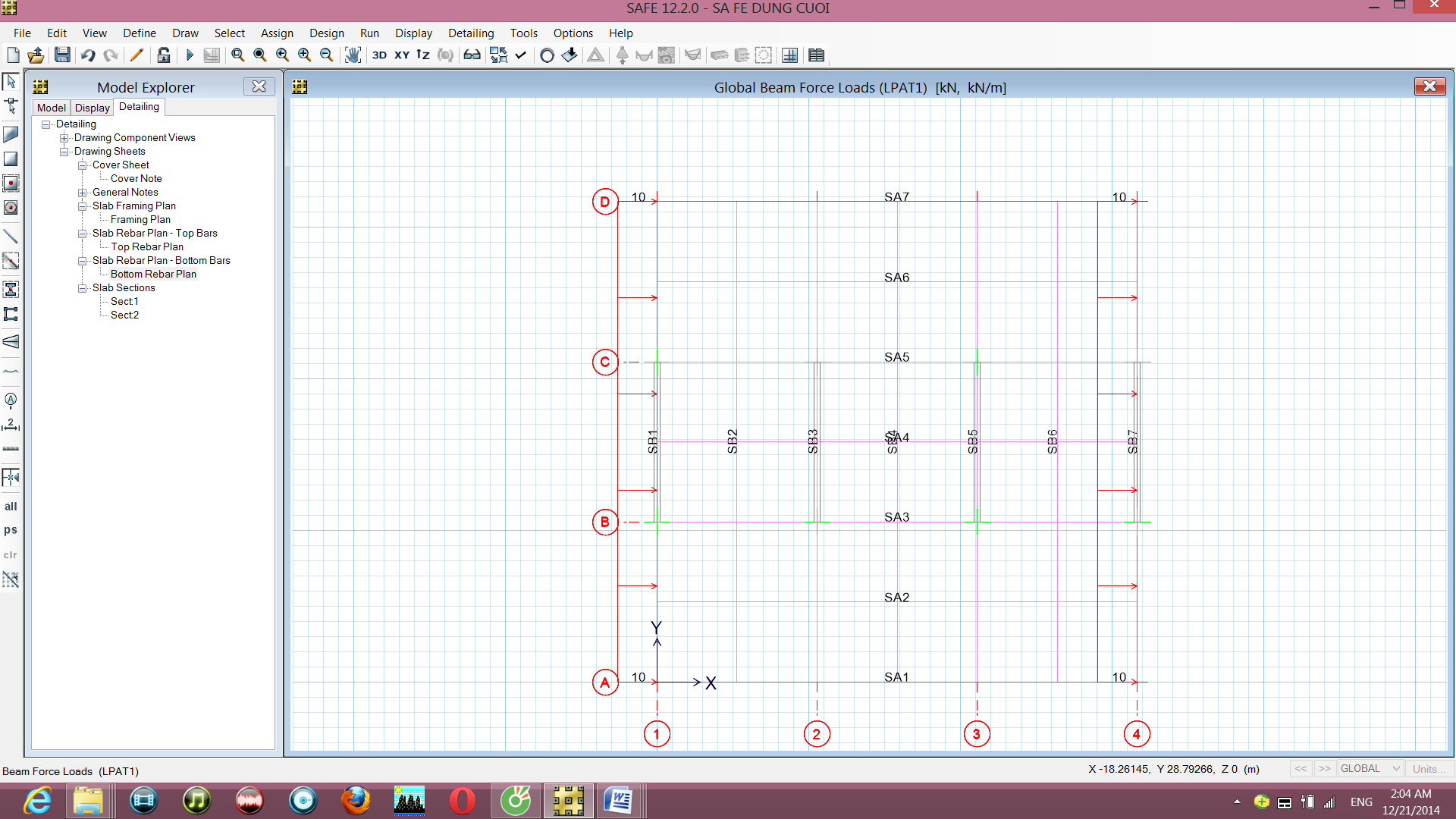Viewport: 1456px width, 819px height.
Task: Select Sect2 in the tree
Action: coord(124,315)
